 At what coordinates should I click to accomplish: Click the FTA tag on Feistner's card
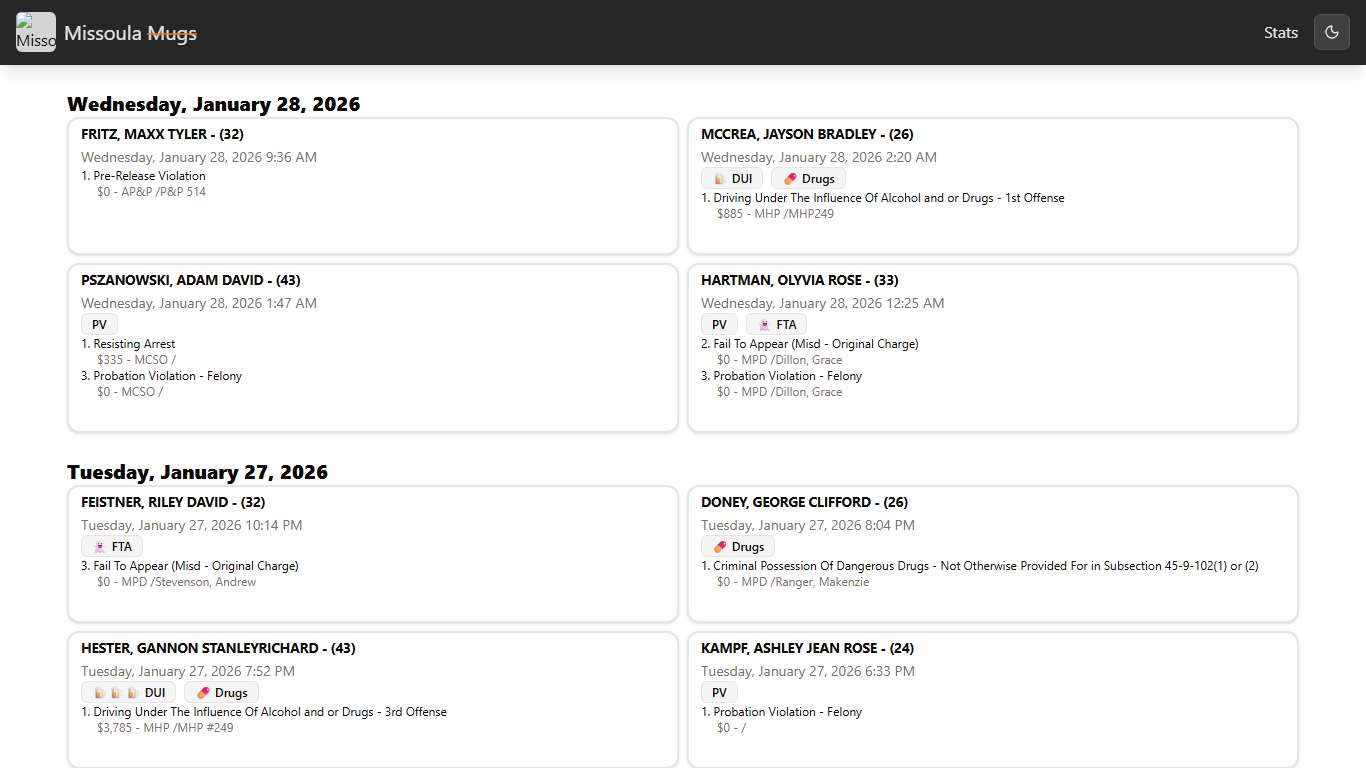click(x=112, y=547)
